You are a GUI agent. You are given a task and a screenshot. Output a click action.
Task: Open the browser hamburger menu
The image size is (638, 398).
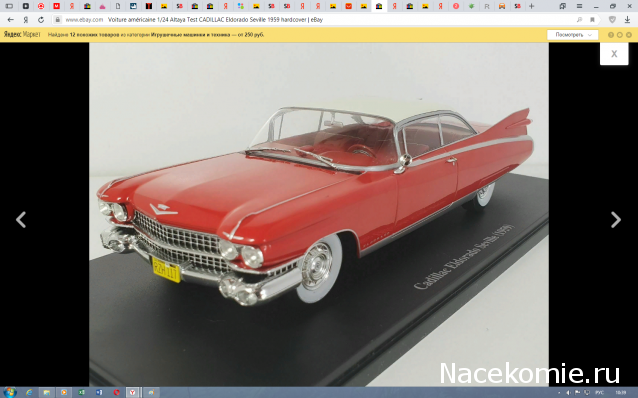579,6
